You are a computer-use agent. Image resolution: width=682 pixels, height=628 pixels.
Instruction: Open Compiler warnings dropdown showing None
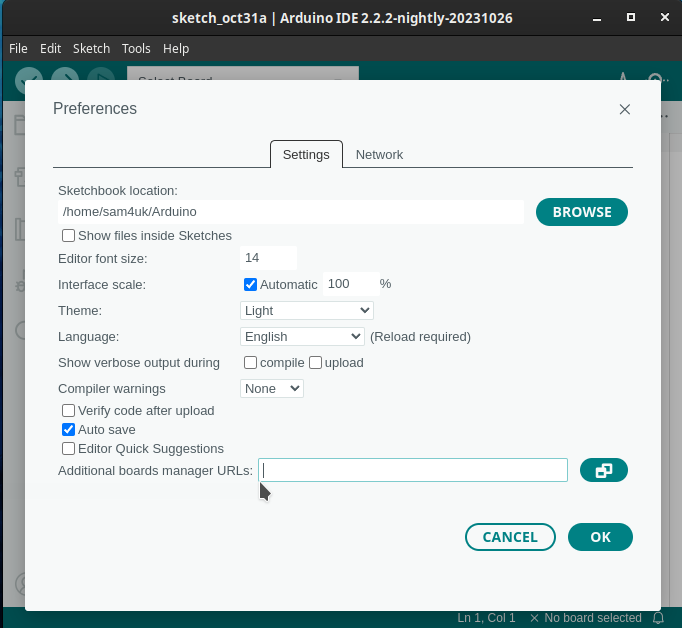[x=272, y=388]
